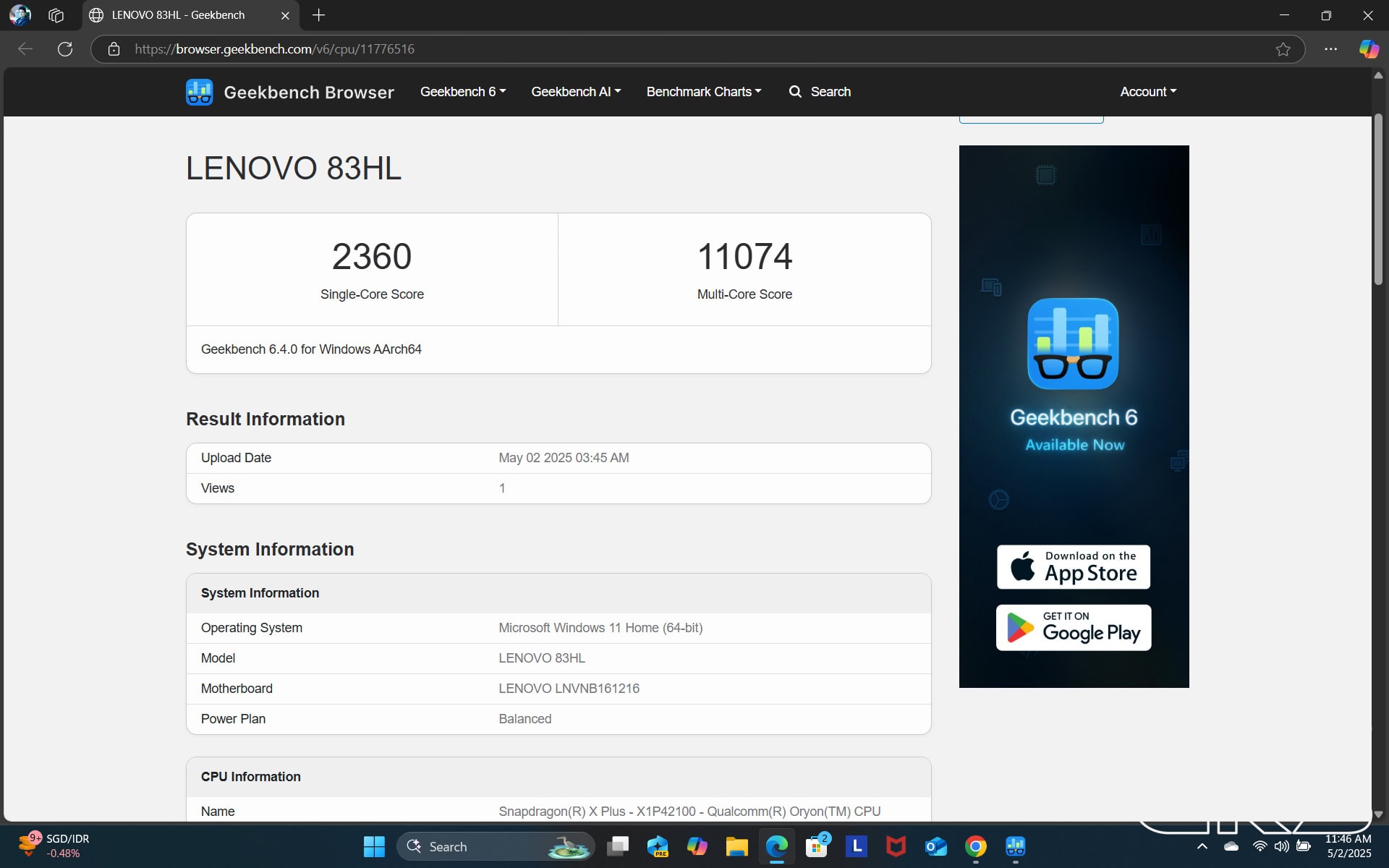Screen dimensions: 1389x868
Task: Reload the page with refresh icon
Action: 65,49
